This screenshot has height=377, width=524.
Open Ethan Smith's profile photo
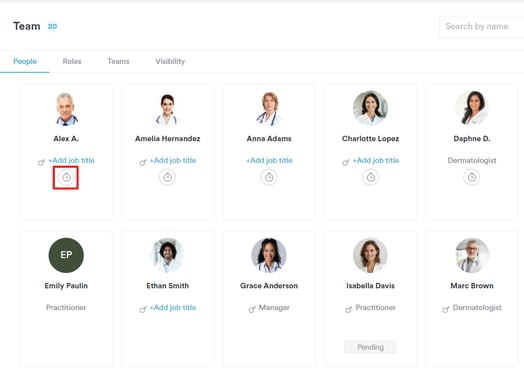point(167,255)
